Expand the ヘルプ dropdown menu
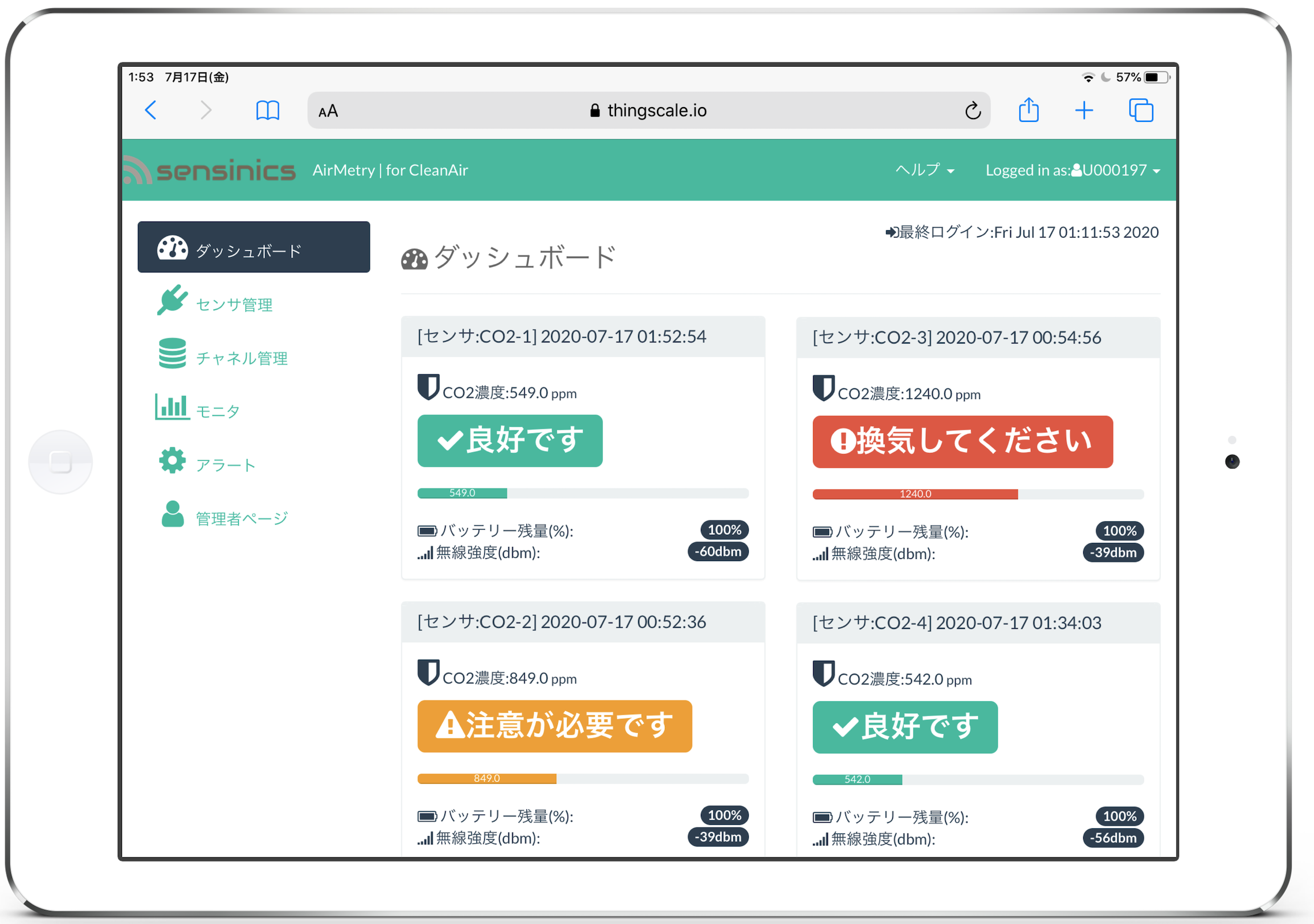 point(924,170)
